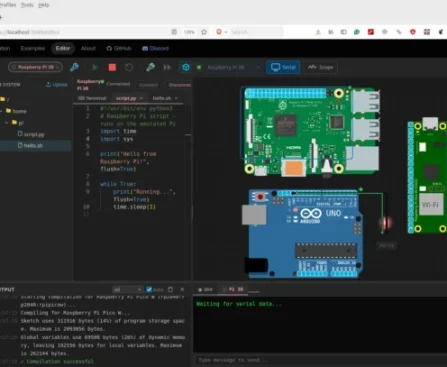Select the Raspberry Pi 3 board on canvas
The height and width of the screenshot is (367, 447).
(310, 131)
